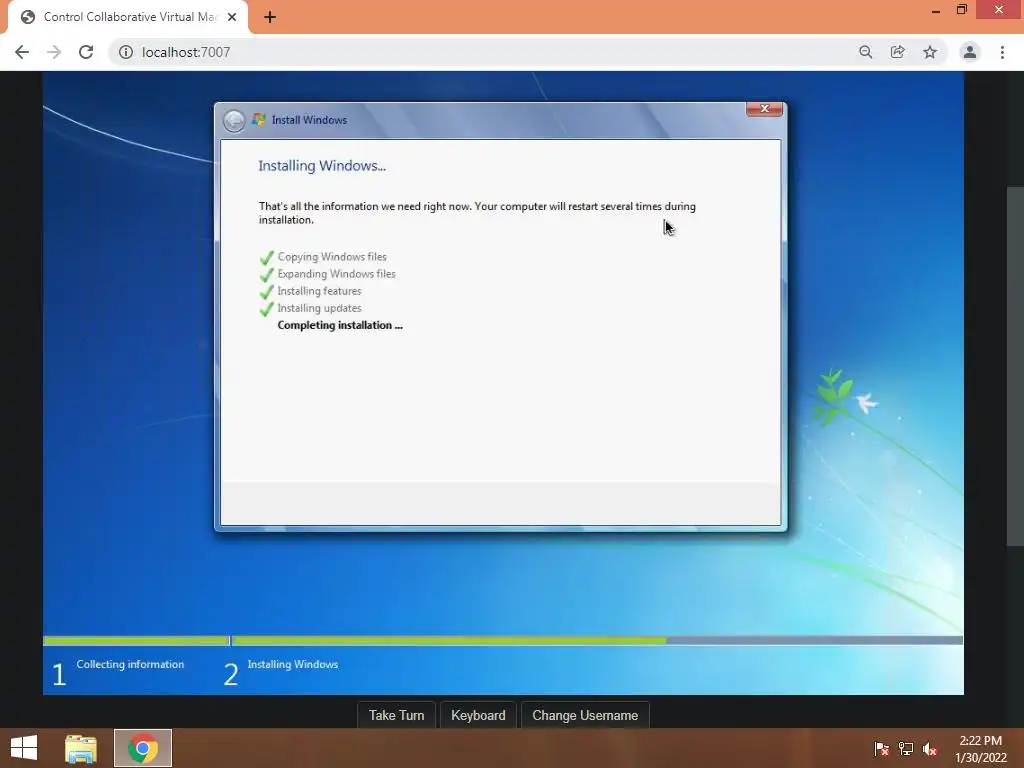
Task: Click the Change Username button
Action: click(x=585, y=716)
